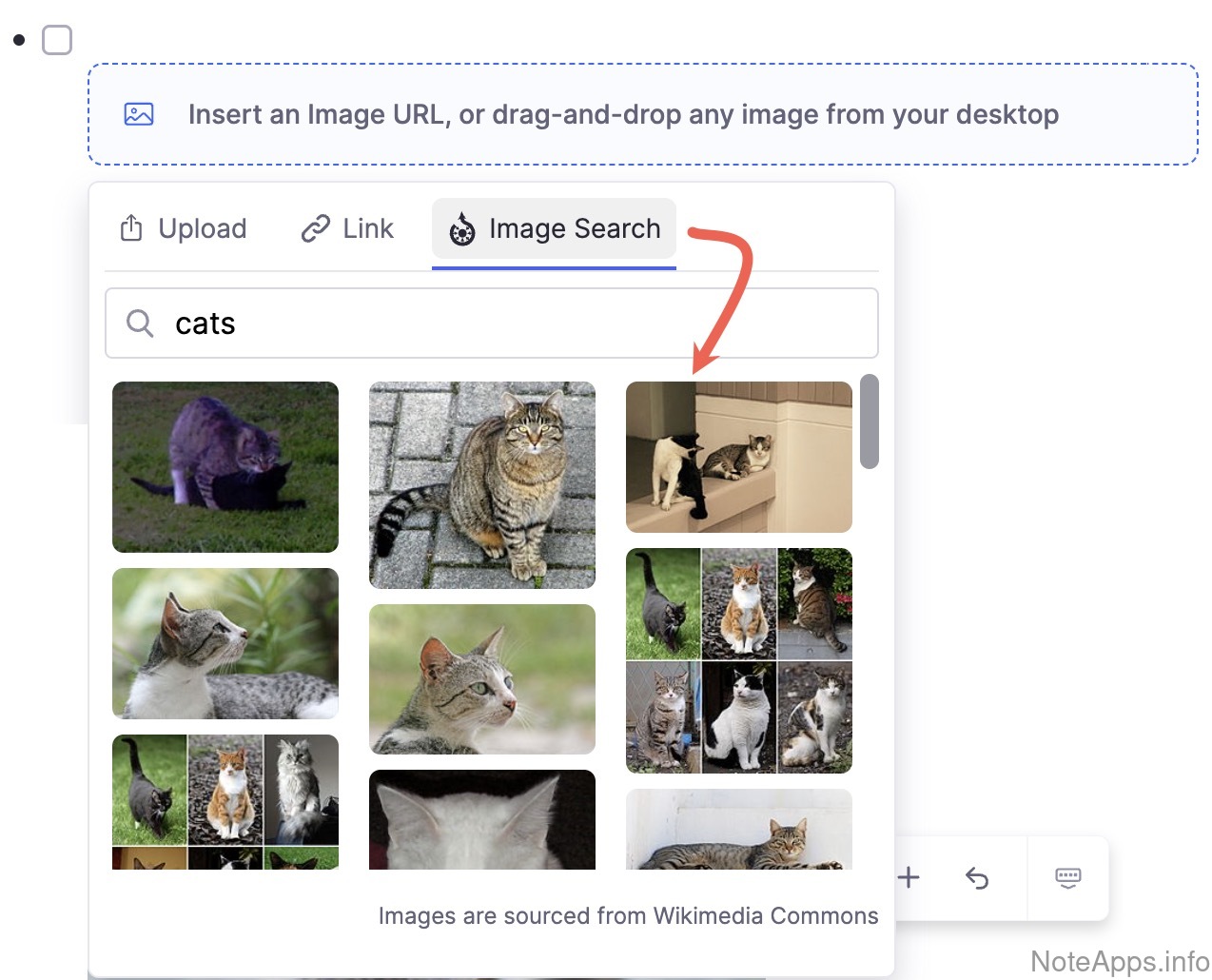Select the two cats on grass thumbnail
This screenshot has height=980, width=1212.
click(x=225, y=466)
